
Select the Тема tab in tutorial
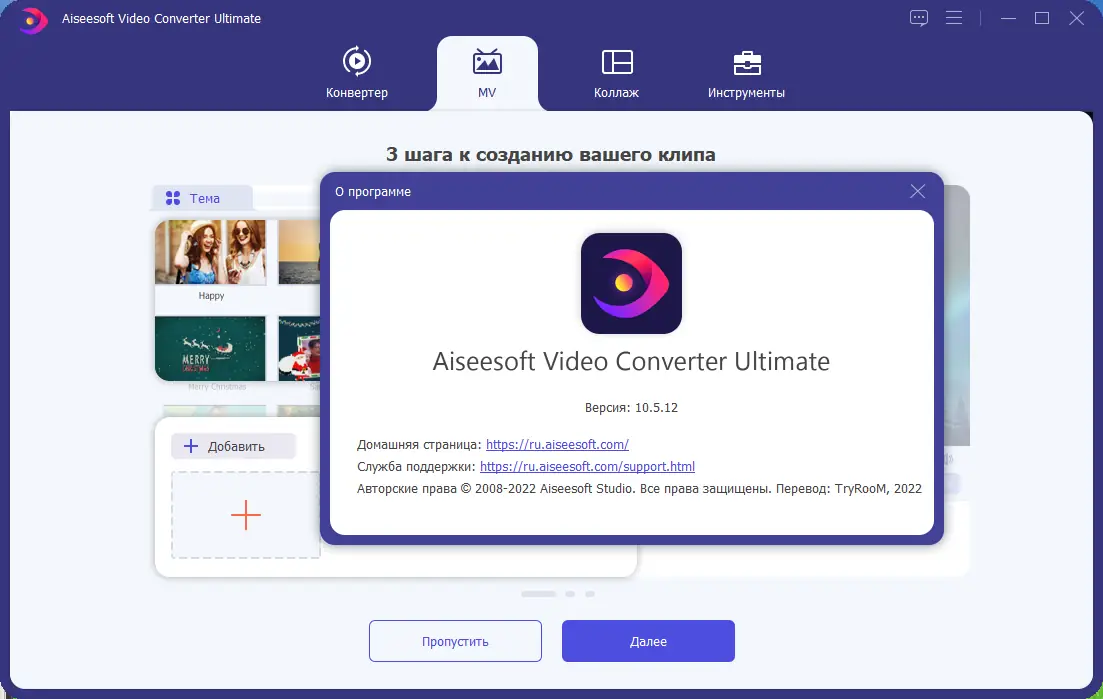[203, 198]
